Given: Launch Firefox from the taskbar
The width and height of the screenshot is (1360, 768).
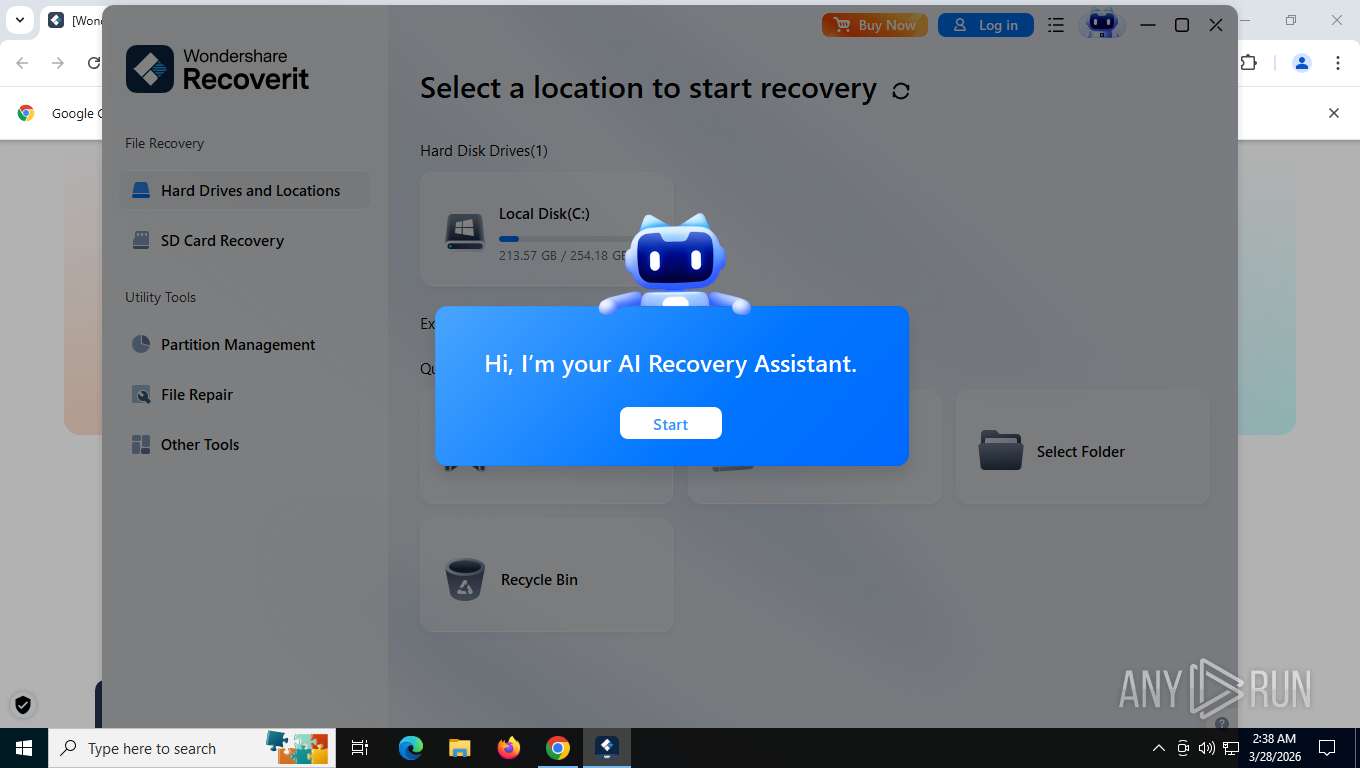Looking at the screenshot, I should tap(509, 748).
